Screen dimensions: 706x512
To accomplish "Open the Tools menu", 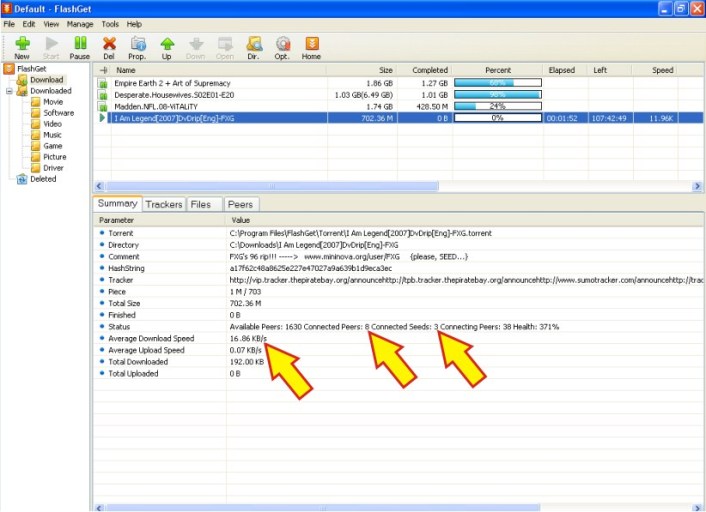I will (x=110, y=24).
